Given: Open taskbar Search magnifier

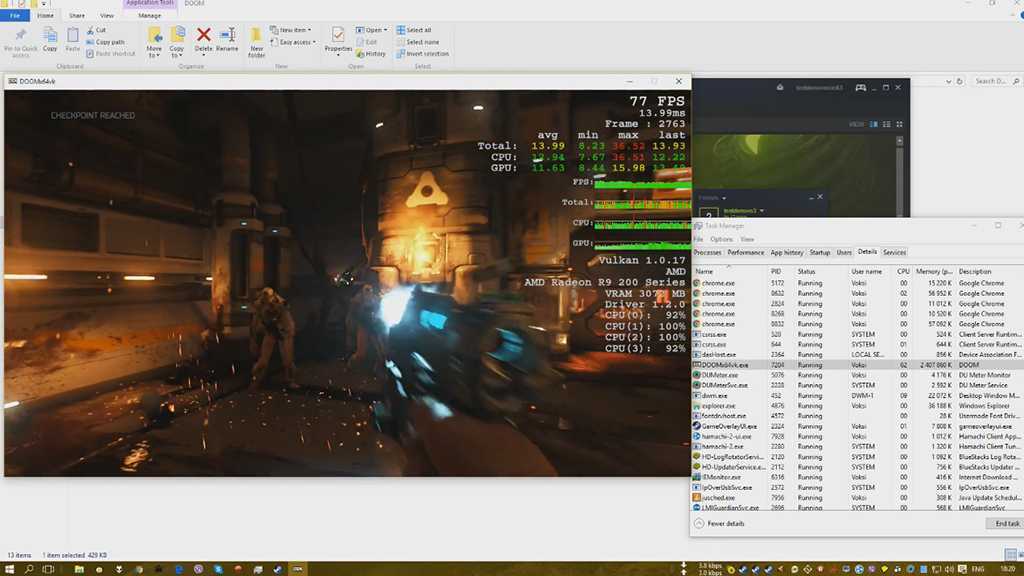Looking at the screenshot, I should [29, 569].
